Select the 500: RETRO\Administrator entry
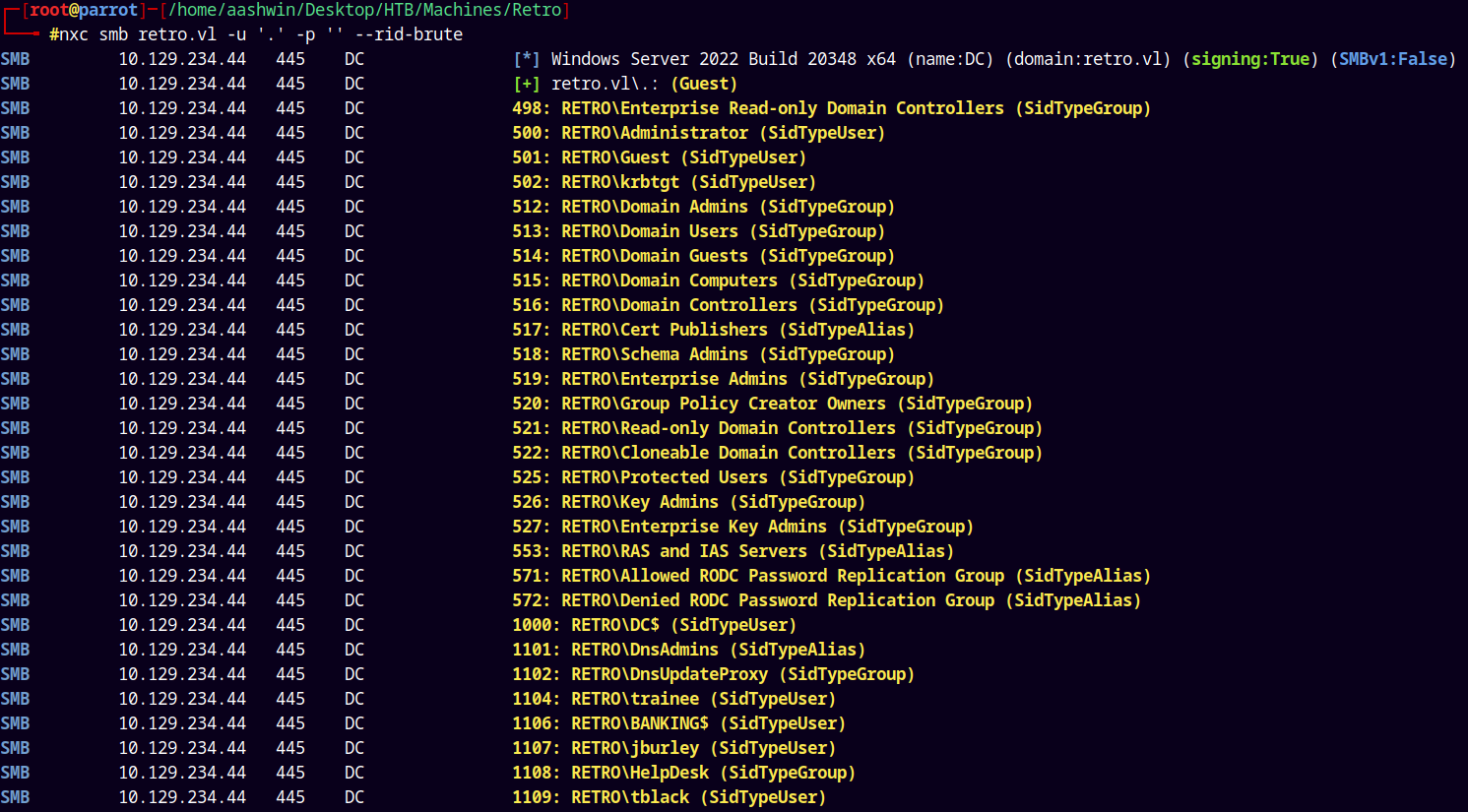This screenshot has width=1468, height=812. (698, 133)
